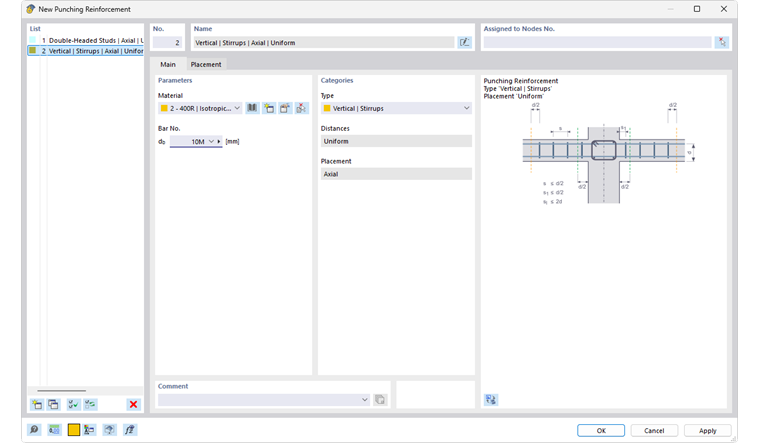Click the Distances field showing Uniform
The image size is (760, 443).
396,141
